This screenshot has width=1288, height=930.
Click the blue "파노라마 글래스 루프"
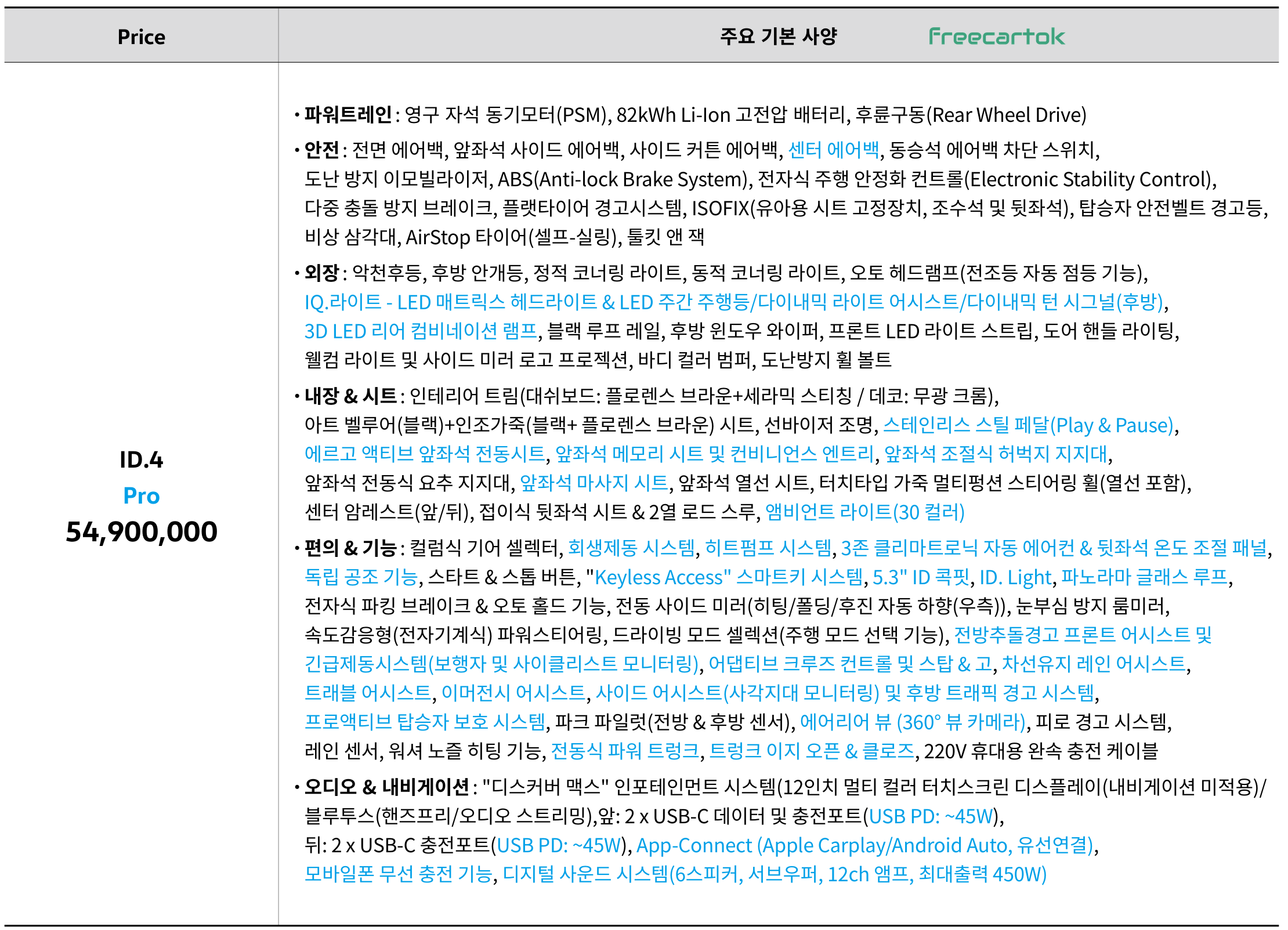click(x=1144, y=577)
